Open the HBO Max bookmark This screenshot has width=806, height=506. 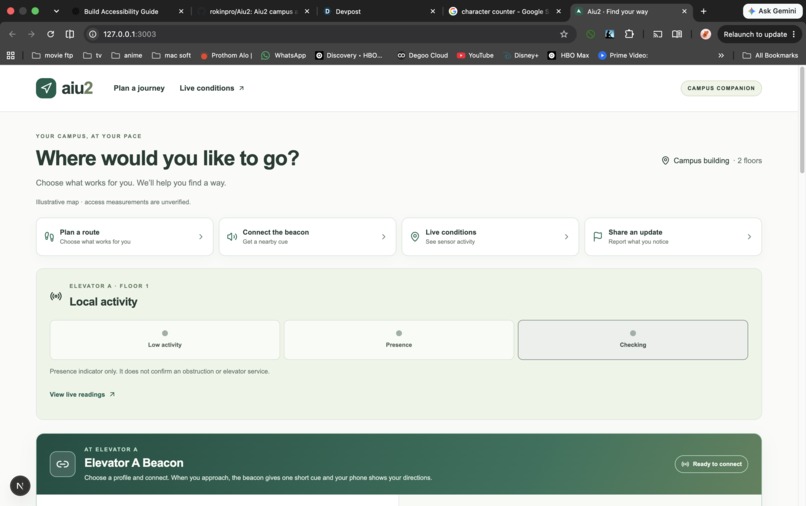pyautogui.click(x=569, y=55)
